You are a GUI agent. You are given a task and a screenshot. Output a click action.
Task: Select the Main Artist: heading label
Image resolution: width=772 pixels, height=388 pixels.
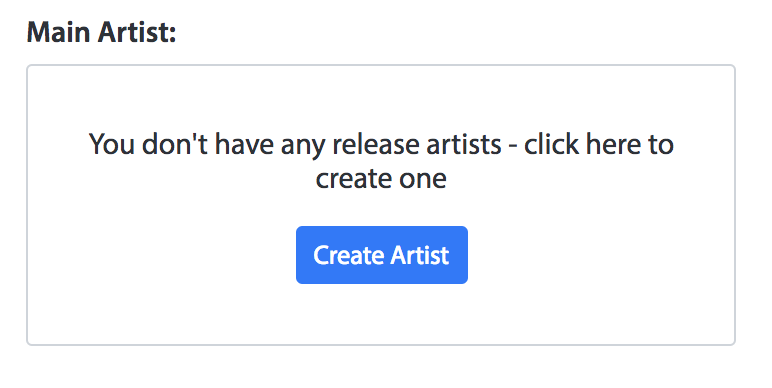(x=101, y=32)
